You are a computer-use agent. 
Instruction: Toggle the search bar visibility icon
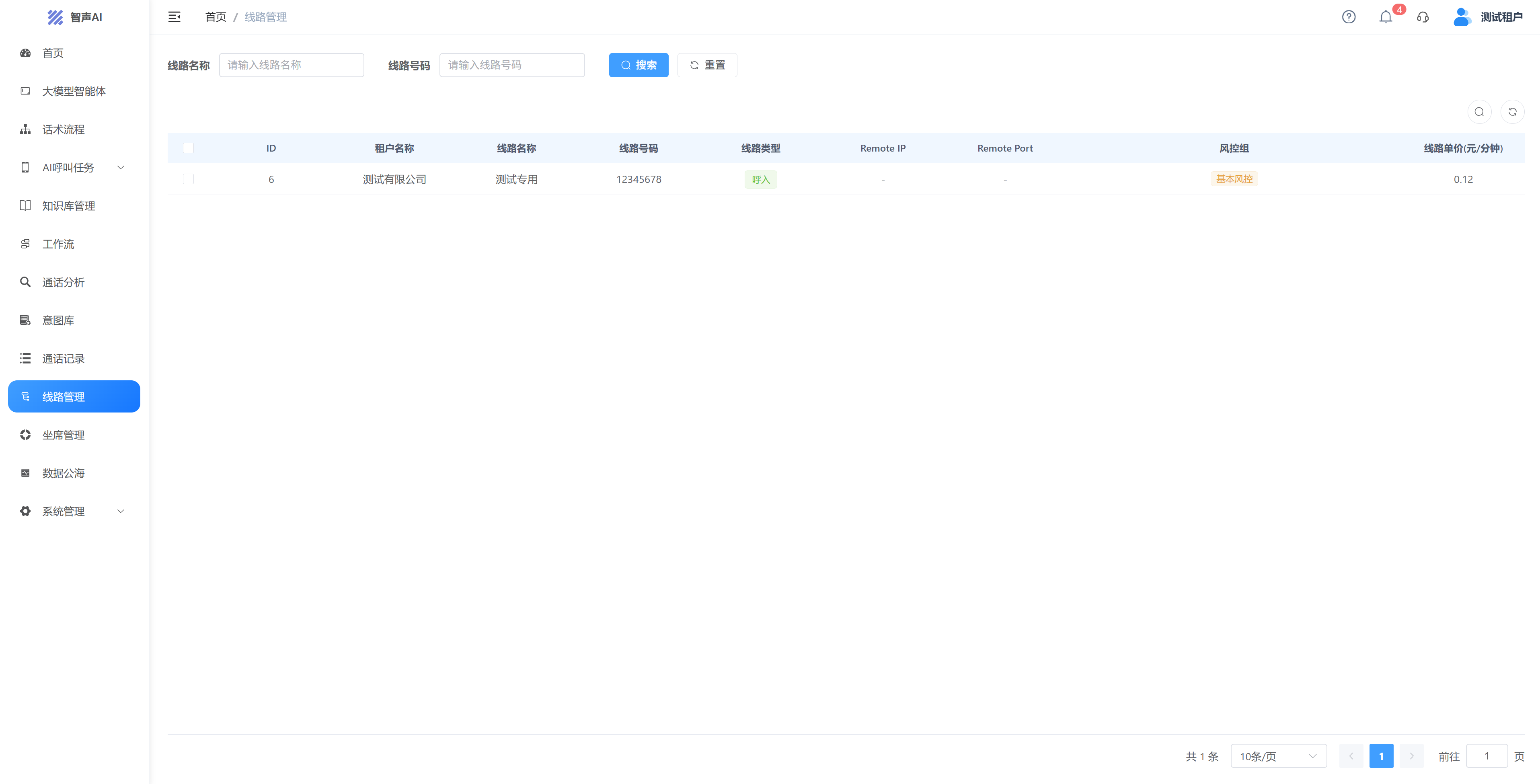pos(1479,112)
